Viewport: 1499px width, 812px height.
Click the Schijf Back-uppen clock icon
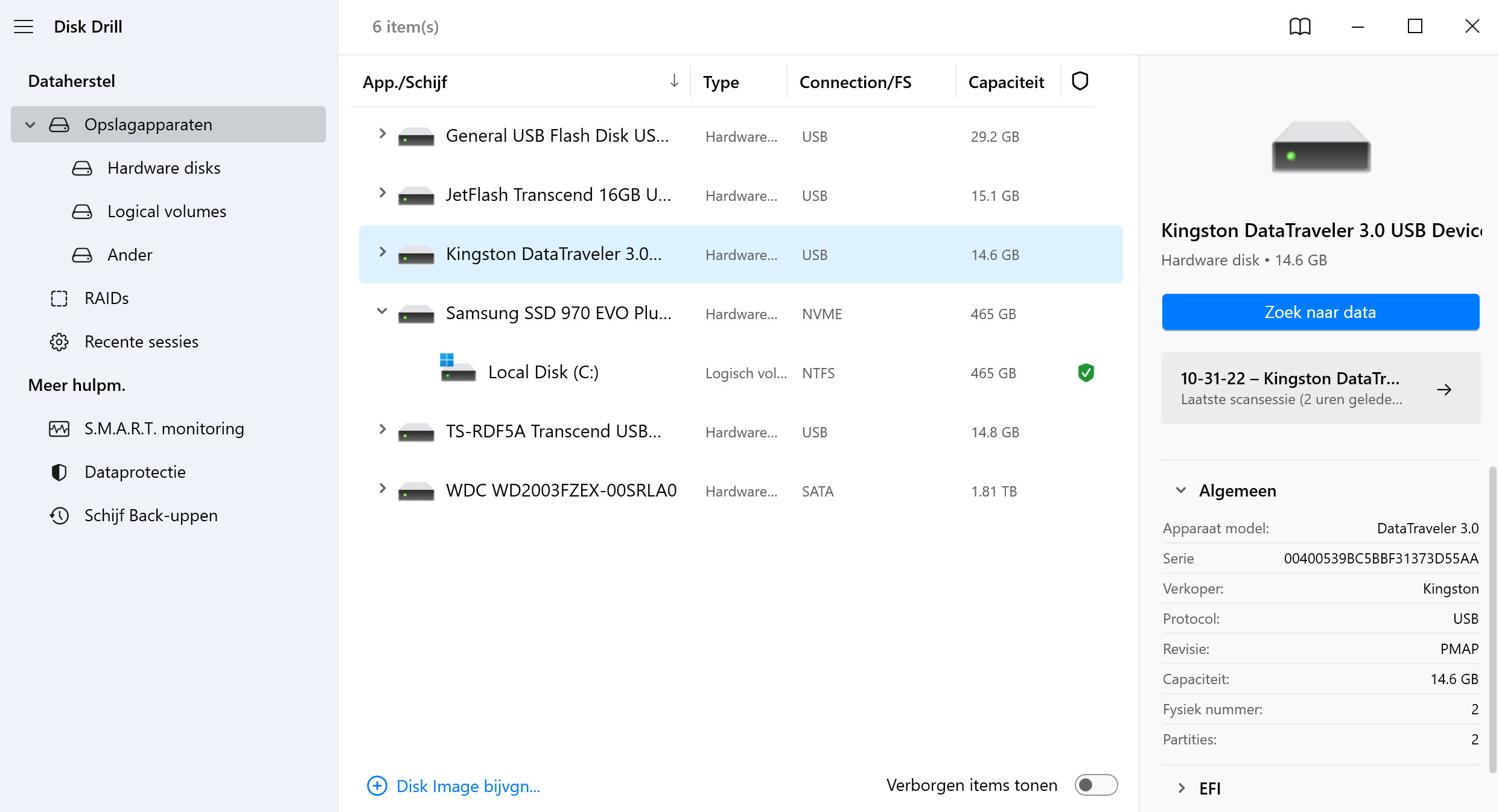pyautogui.click(x=59, y=516)
